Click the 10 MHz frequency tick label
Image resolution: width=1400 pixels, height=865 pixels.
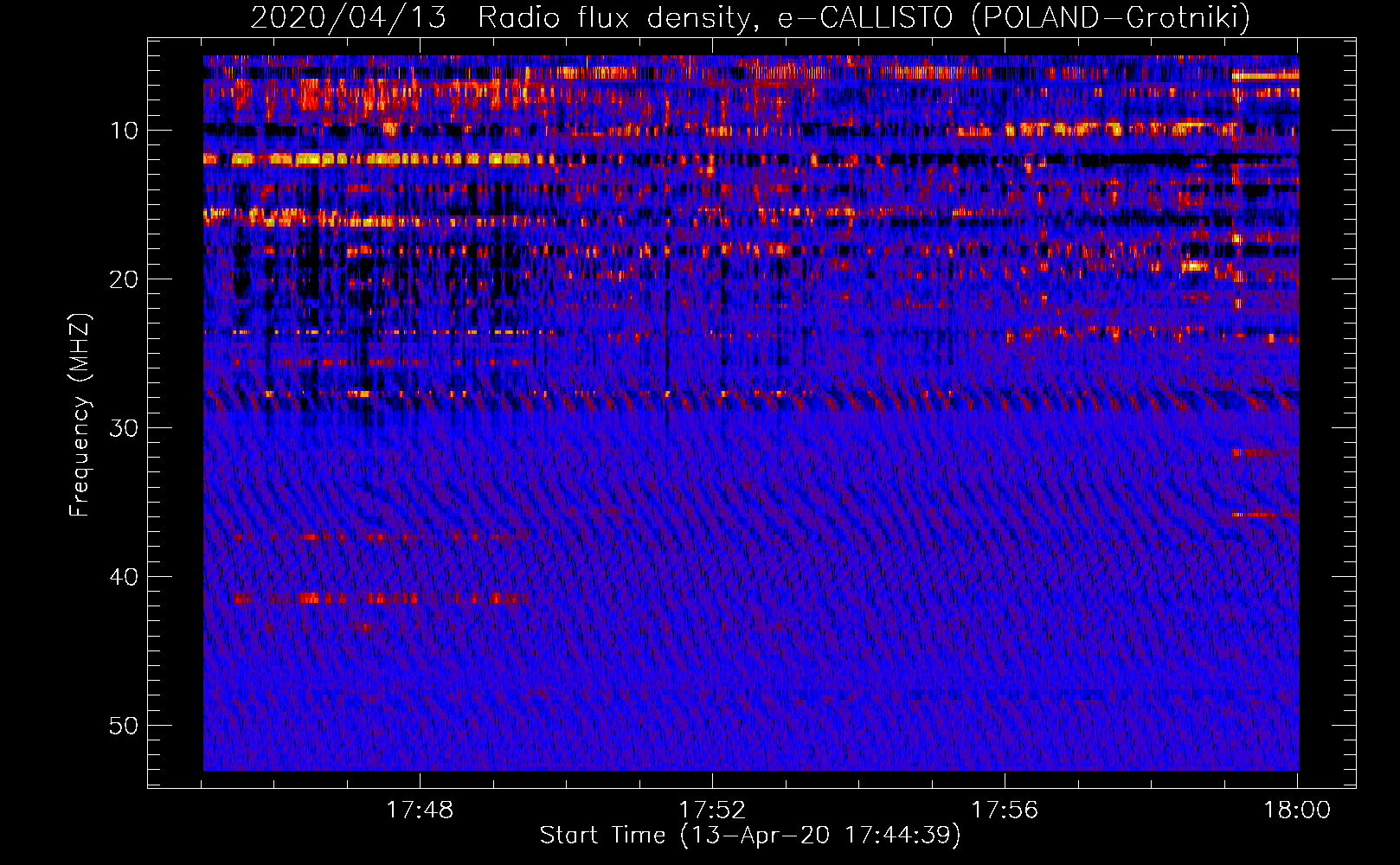(125, 131)
